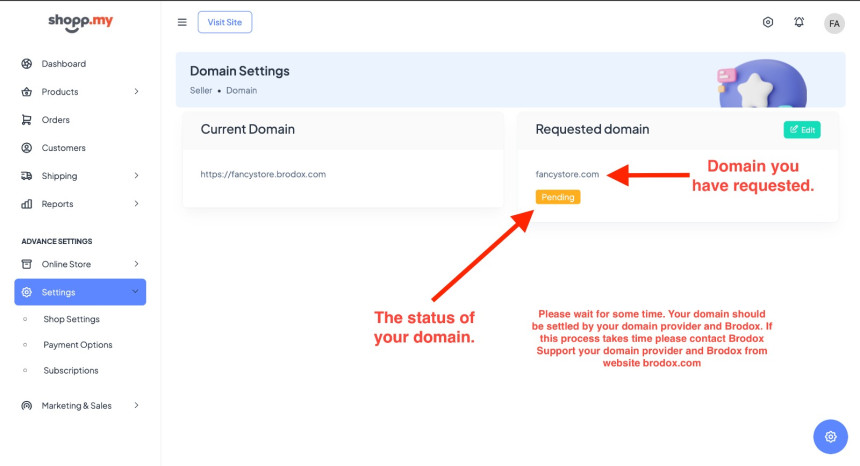Expand the Reports submenu

pyautogui.click(x=136, y=204)
